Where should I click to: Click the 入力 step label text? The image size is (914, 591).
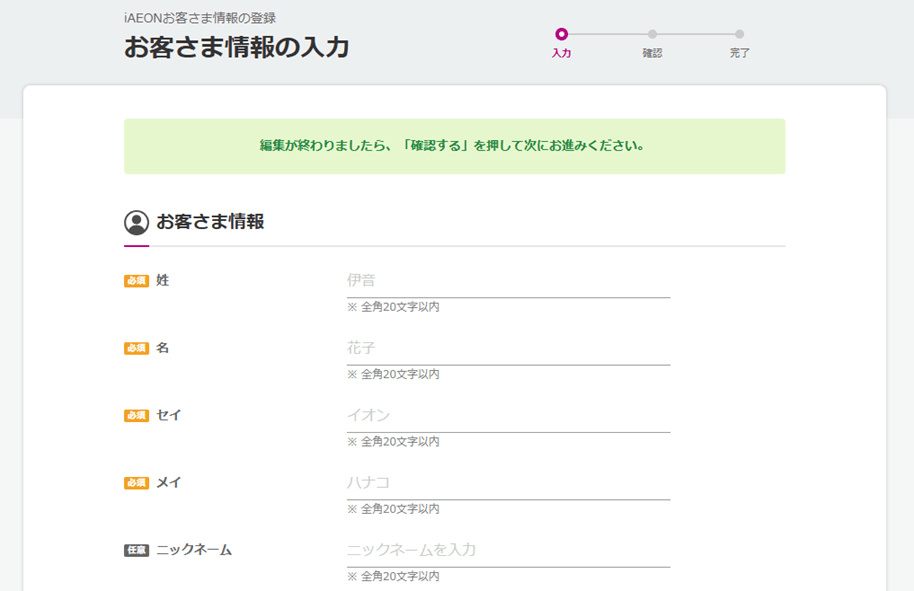561,53
